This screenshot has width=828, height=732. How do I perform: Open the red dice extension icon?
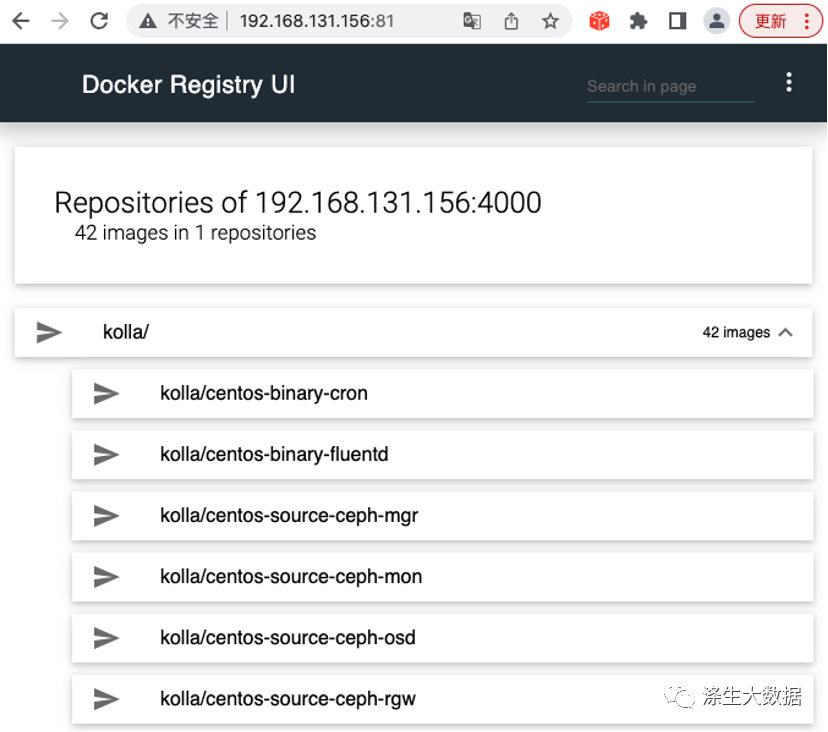coord(599,21)
